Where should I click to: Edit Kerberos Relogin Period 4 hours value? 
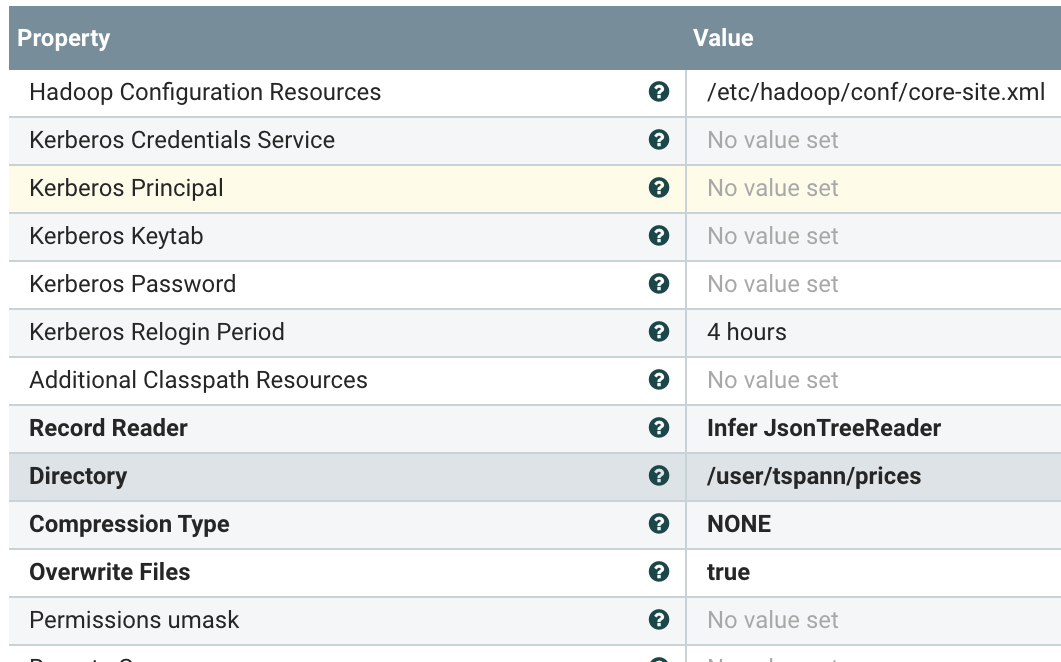click(x=747, y=332)
